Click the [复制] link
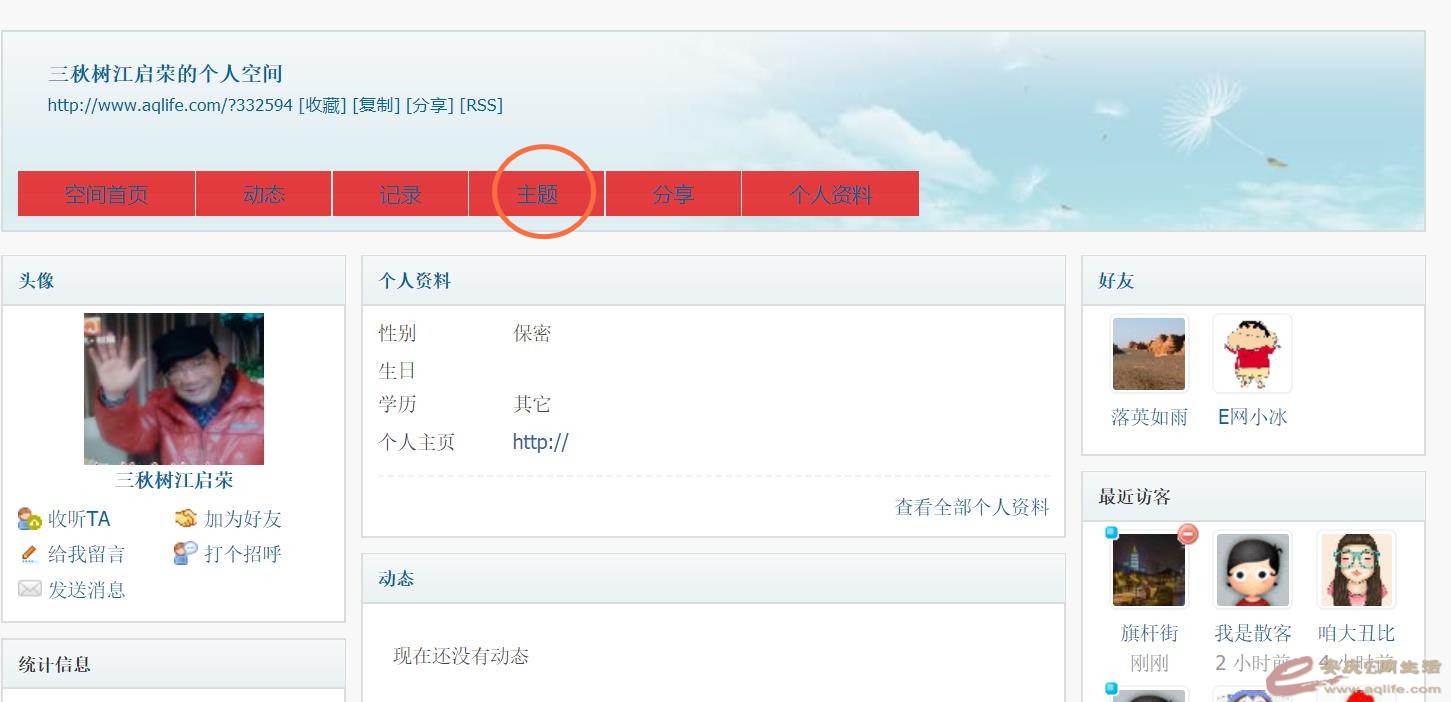 click(377, 105)
